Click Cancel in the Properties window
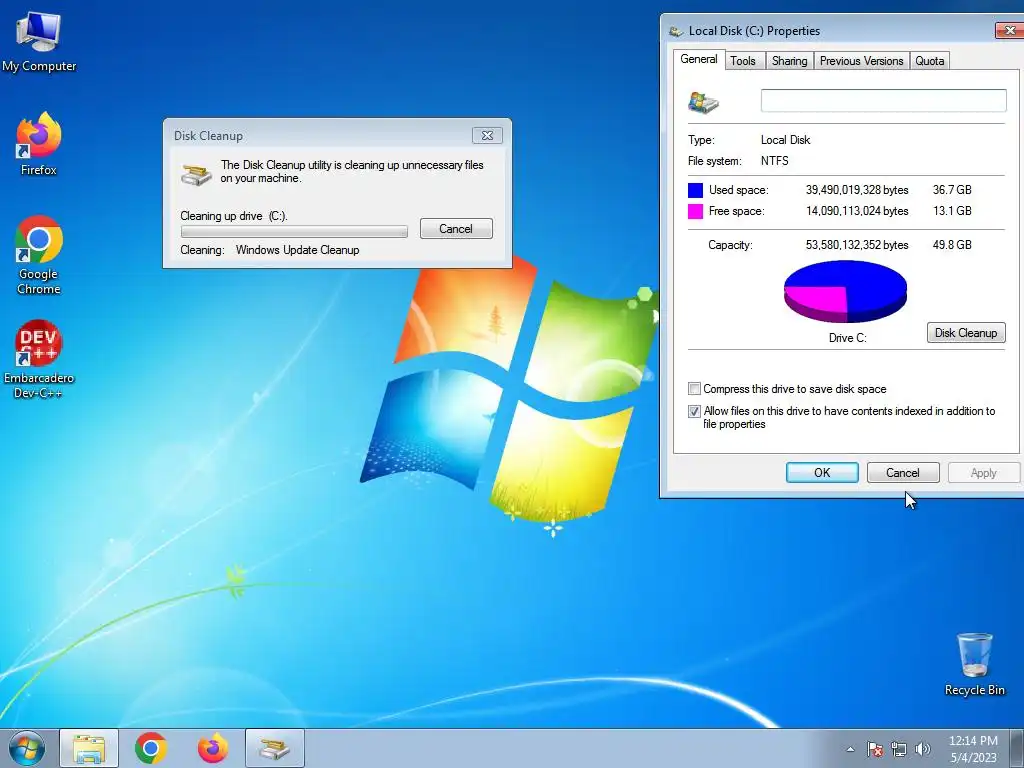 (903, 473)
